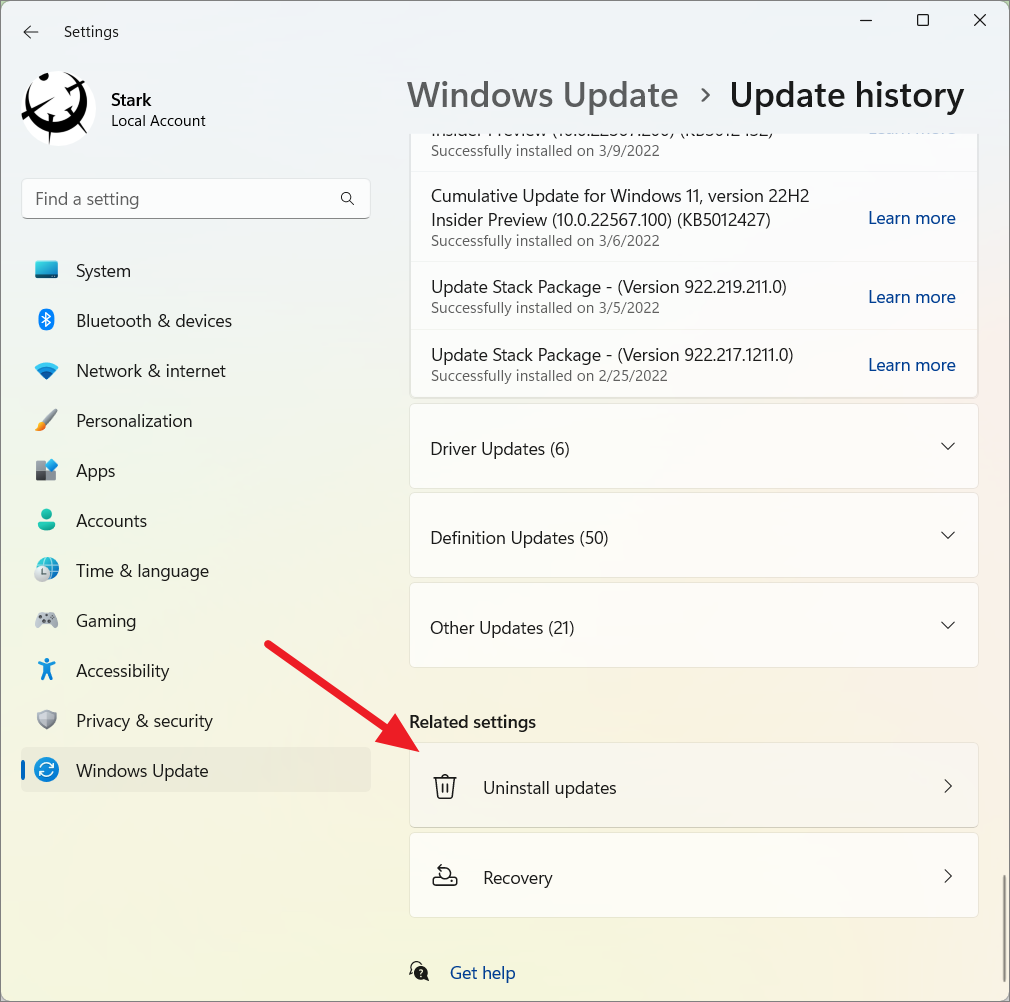Learn more about Version 922.217.1211.0 package
This screenshot has height=1002, width=1010.
pos(911,365)
